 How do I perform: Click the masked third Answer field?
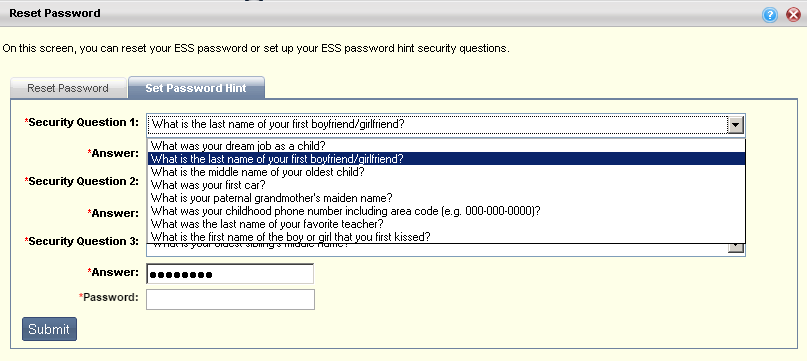[x=230, y=274]
